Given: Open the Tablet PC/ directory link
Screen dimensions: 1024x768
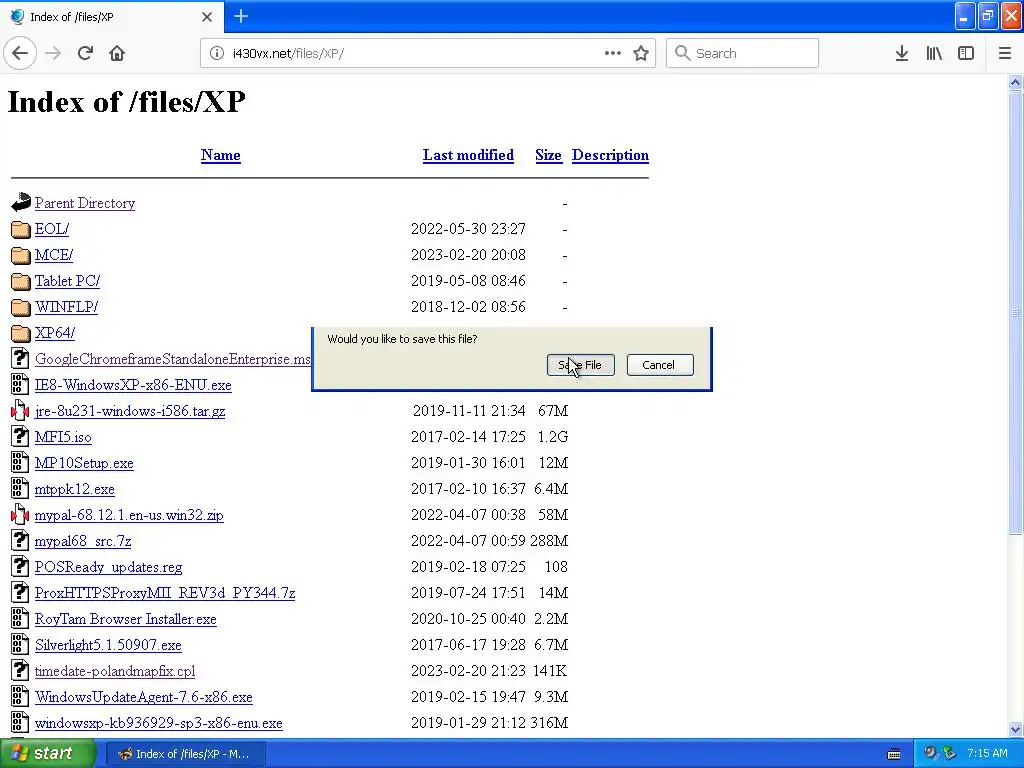Looking at the screenshot, I should click(67, 281).
